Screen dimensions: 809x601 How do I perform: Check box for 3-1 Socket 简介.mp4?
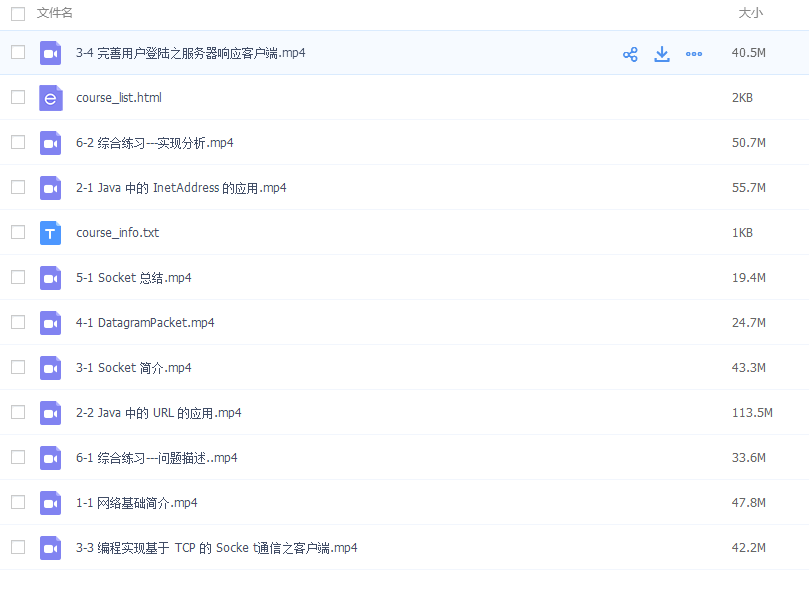[18, 367]
